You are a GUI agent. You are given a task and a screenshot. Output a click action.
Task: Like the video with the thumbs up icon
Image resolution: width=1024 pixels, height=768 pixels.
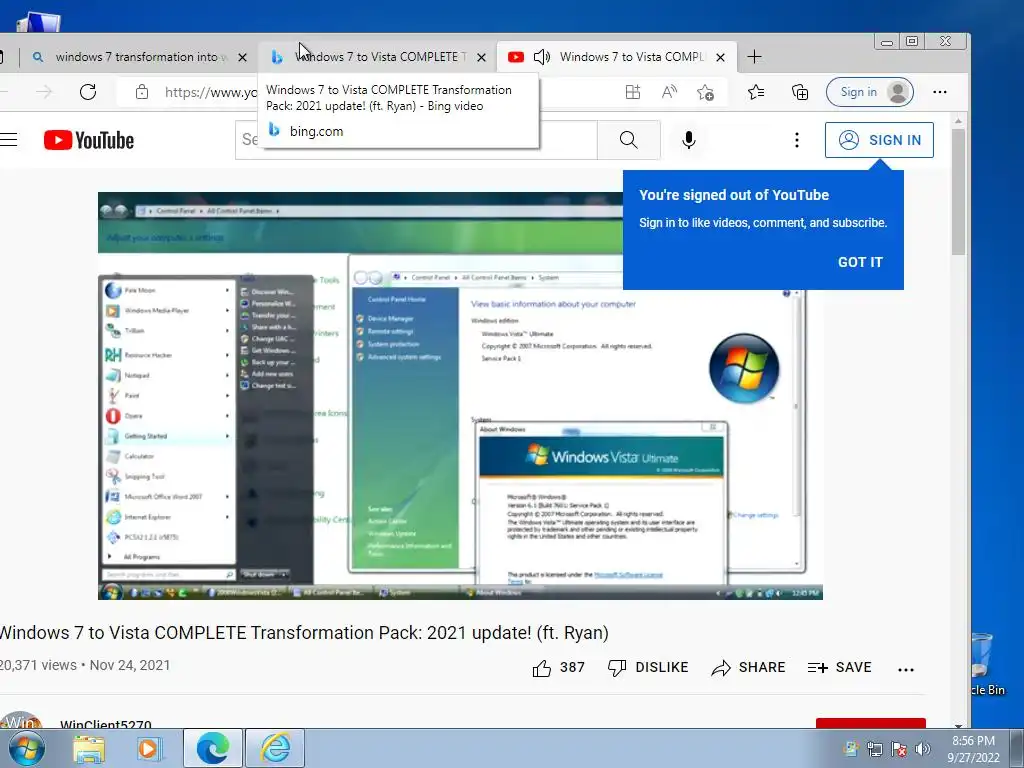pyautogui.click(x=542, y=668)
